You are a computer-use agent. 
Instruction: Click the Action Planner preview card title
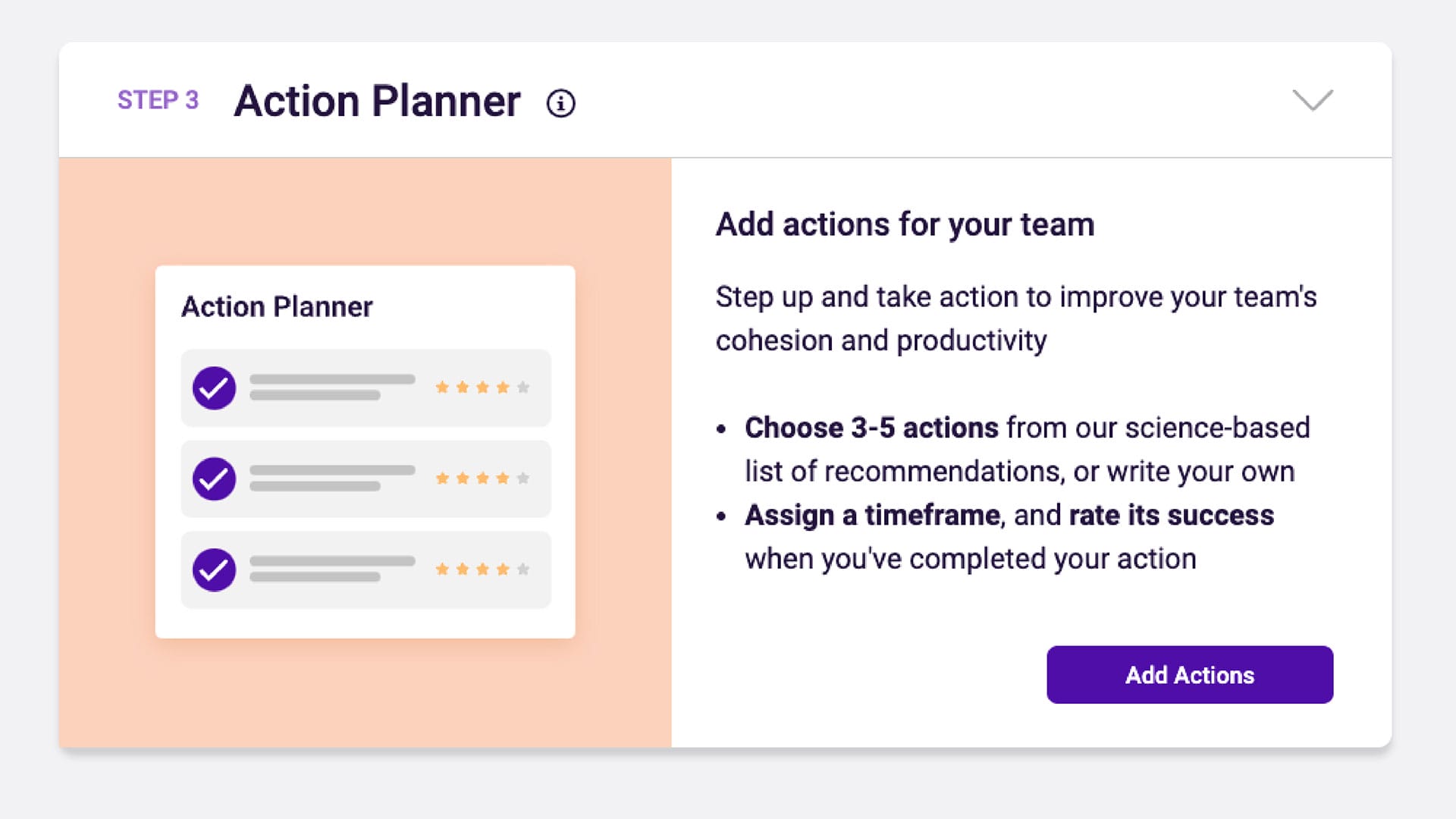point(277,307)
